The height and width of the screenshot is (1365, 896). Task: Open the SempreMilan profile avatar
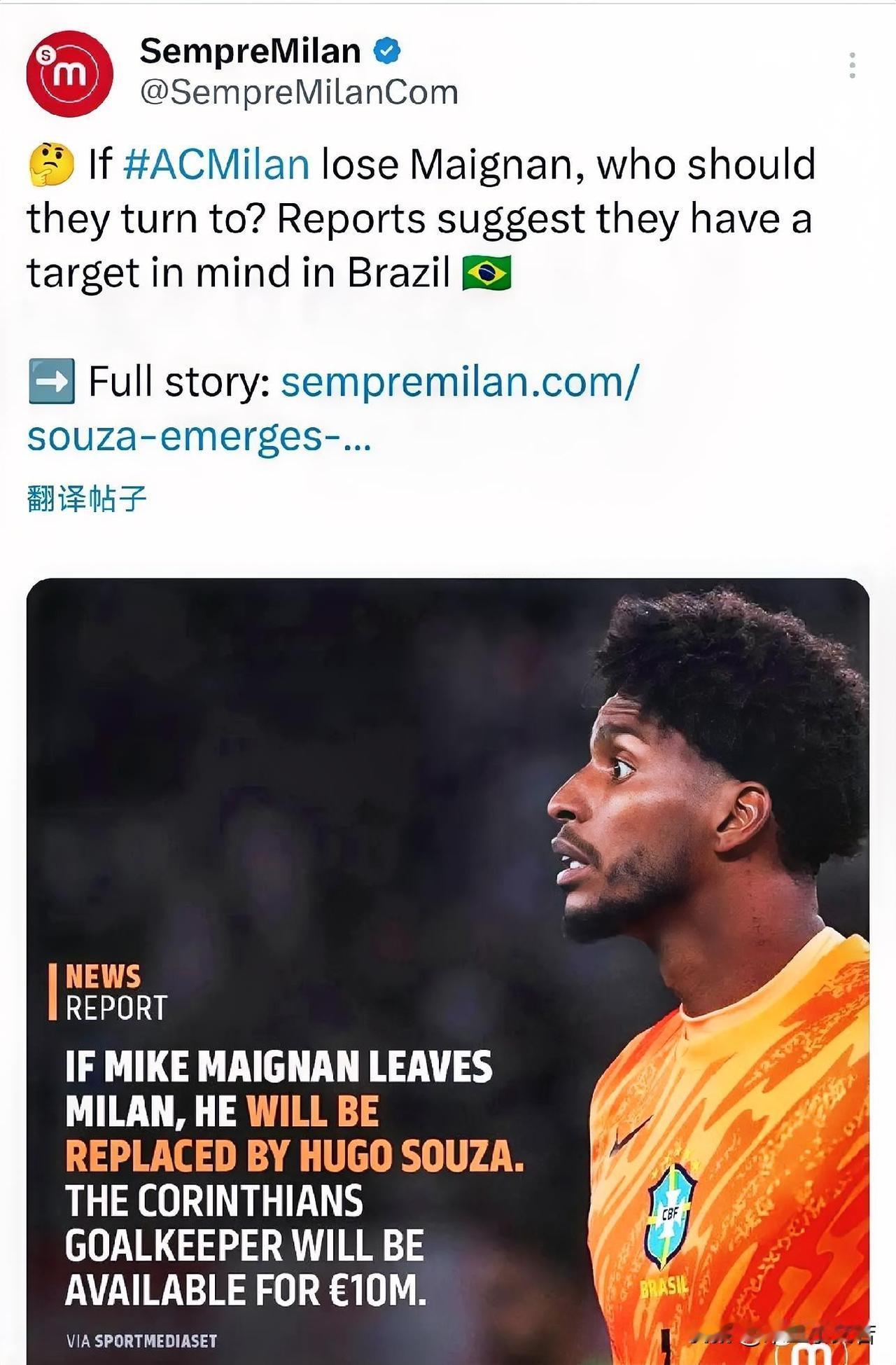point(69,73)
